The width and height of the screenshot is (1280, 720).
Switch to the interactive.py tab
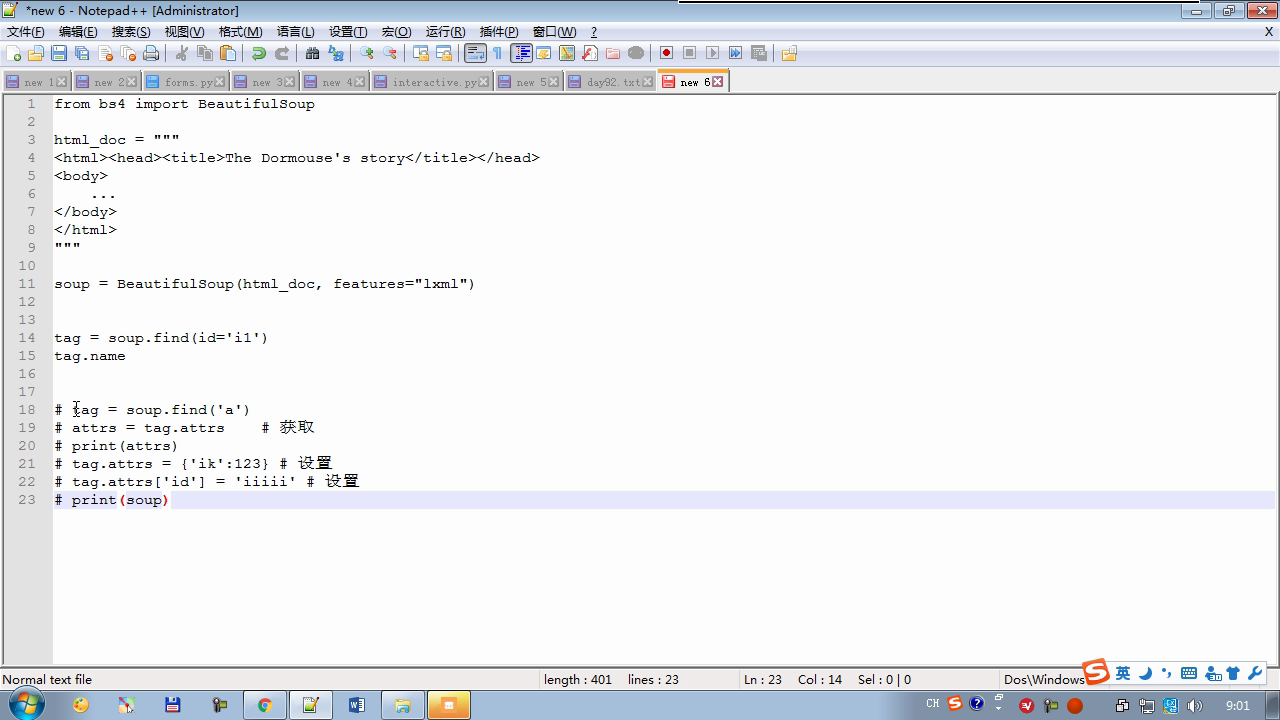click(x=433, y=82)
